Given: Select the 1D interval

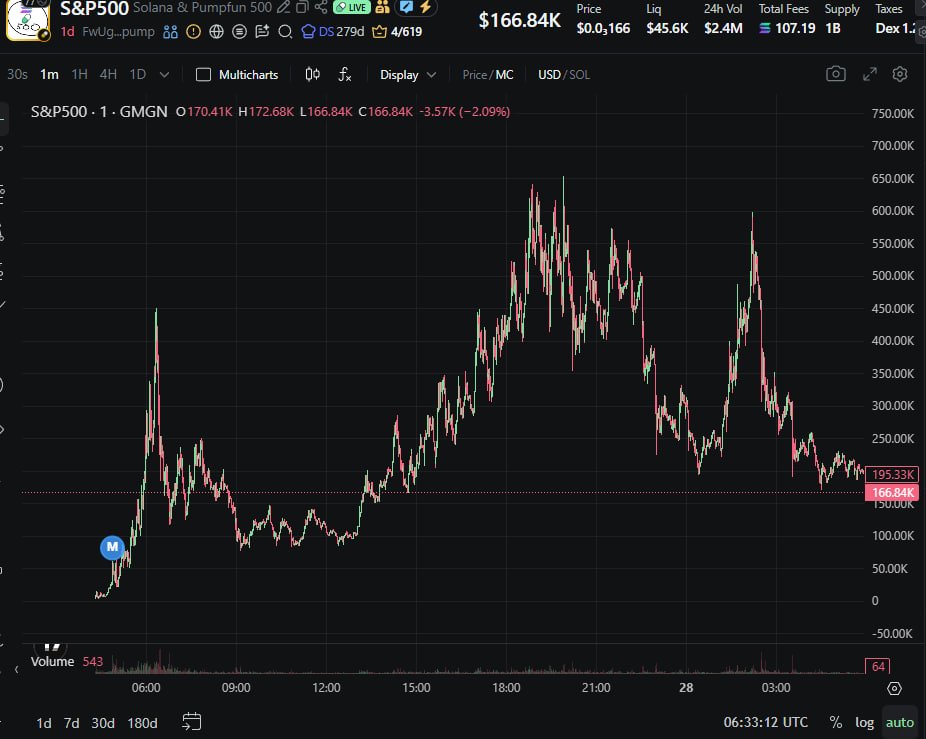Looking at the screenshot, I should point(138,74).
